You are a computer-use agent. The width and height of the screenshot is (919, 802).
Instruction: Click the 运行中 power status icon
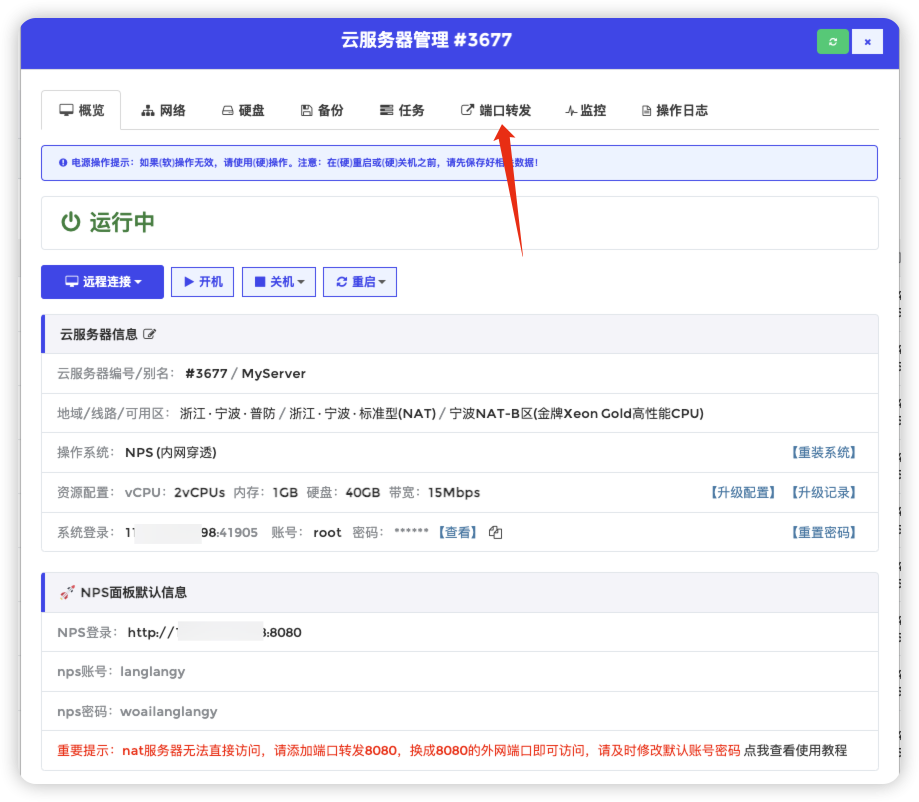[71, 222]
